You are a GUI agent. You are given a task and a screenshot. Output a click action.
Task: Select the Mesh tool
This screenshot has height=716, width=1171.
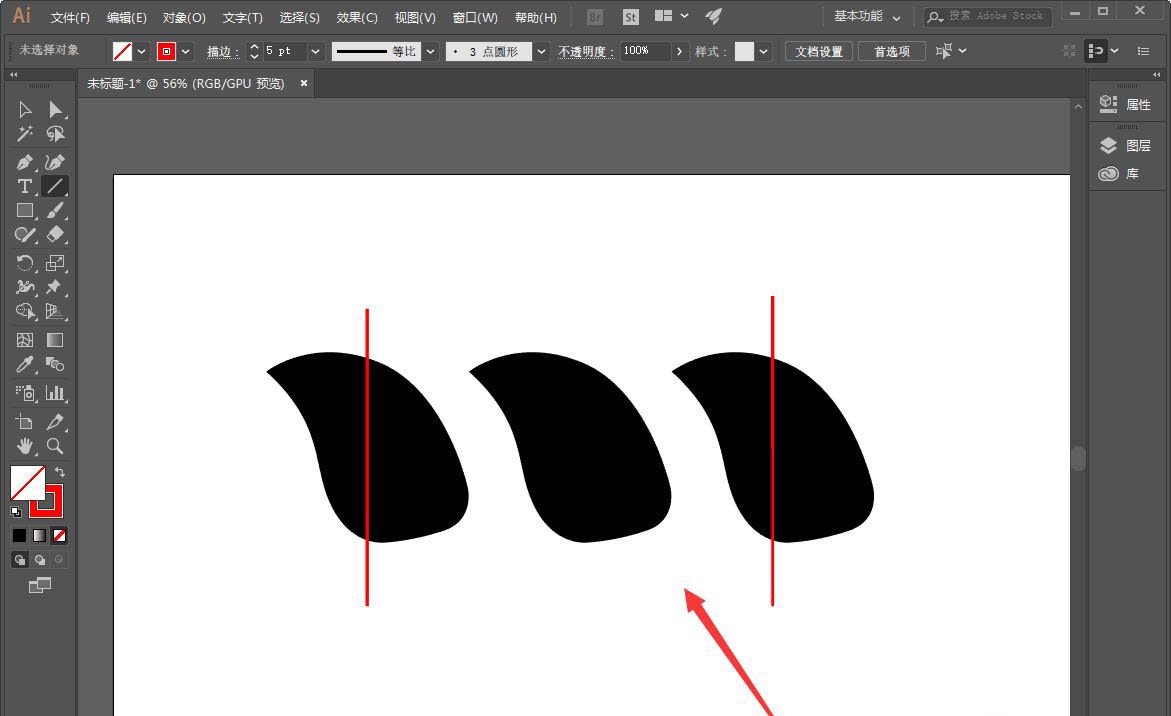pyautogui.click(x=25, y=340)
